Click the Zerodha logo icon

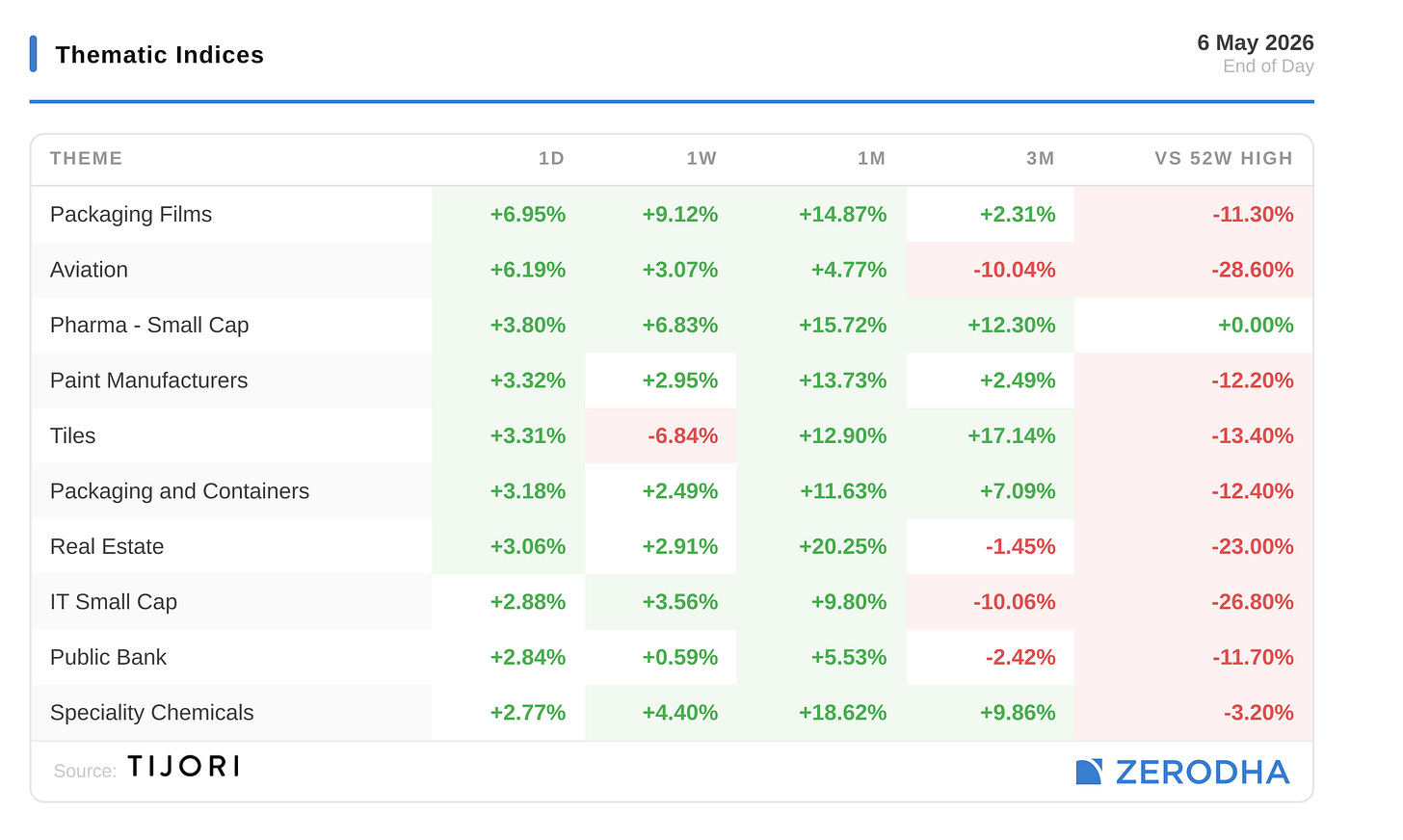pyautogui.click(x=1089, y=772)
